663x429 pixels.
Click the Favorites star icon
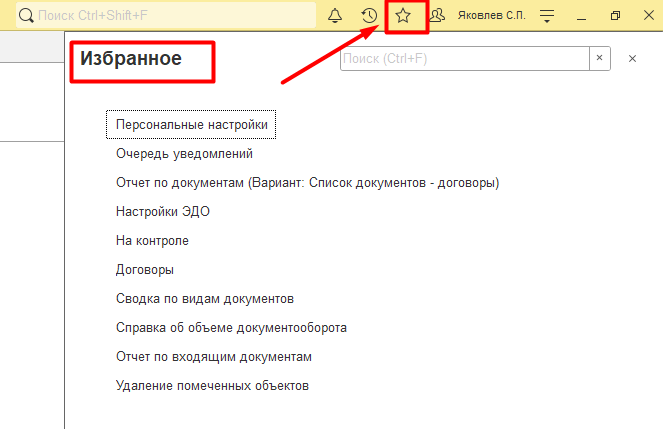coord(403,16)
